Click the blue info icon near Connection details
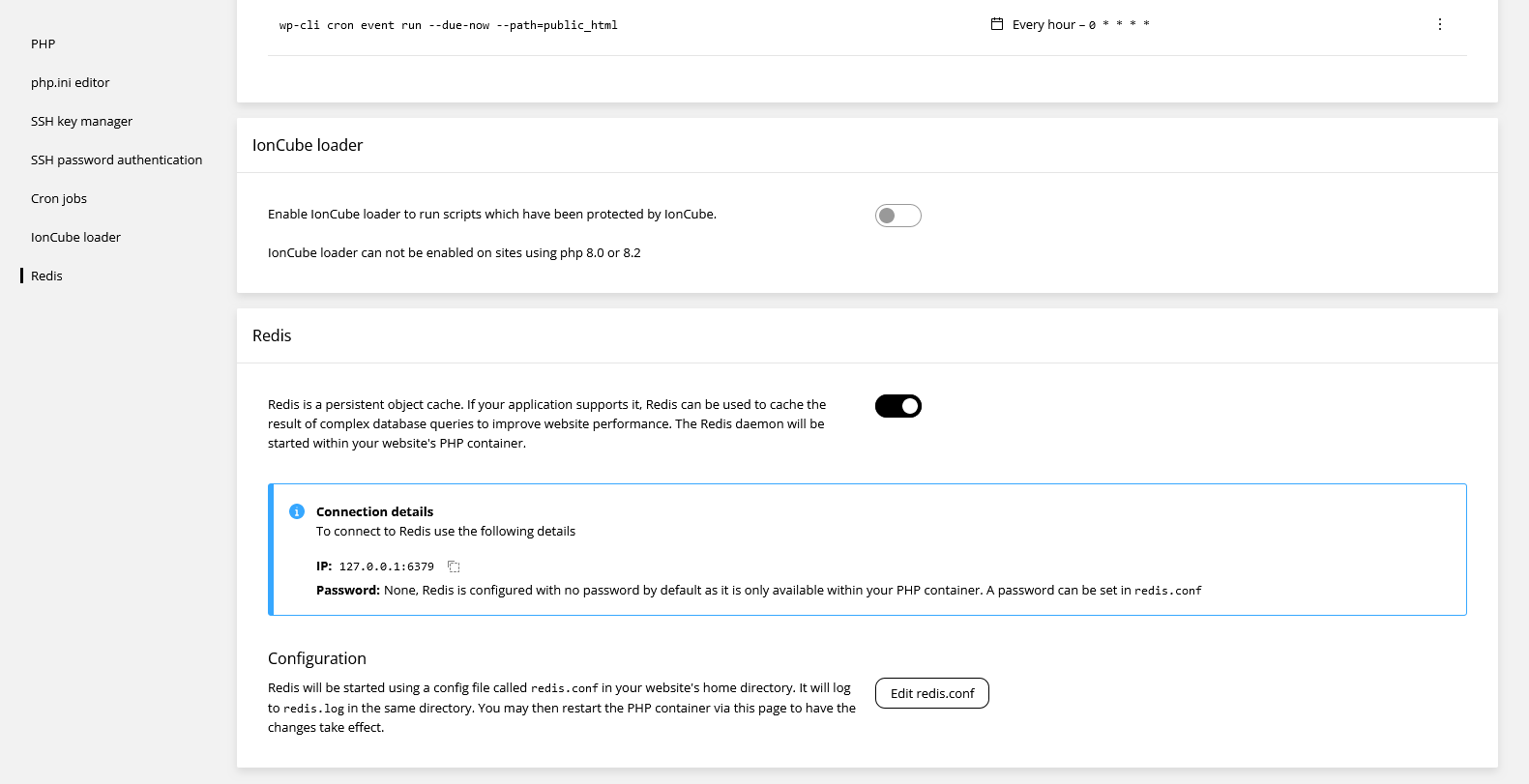The height and width of the screenshot is (784, 1529). click(x=297, y=511)
